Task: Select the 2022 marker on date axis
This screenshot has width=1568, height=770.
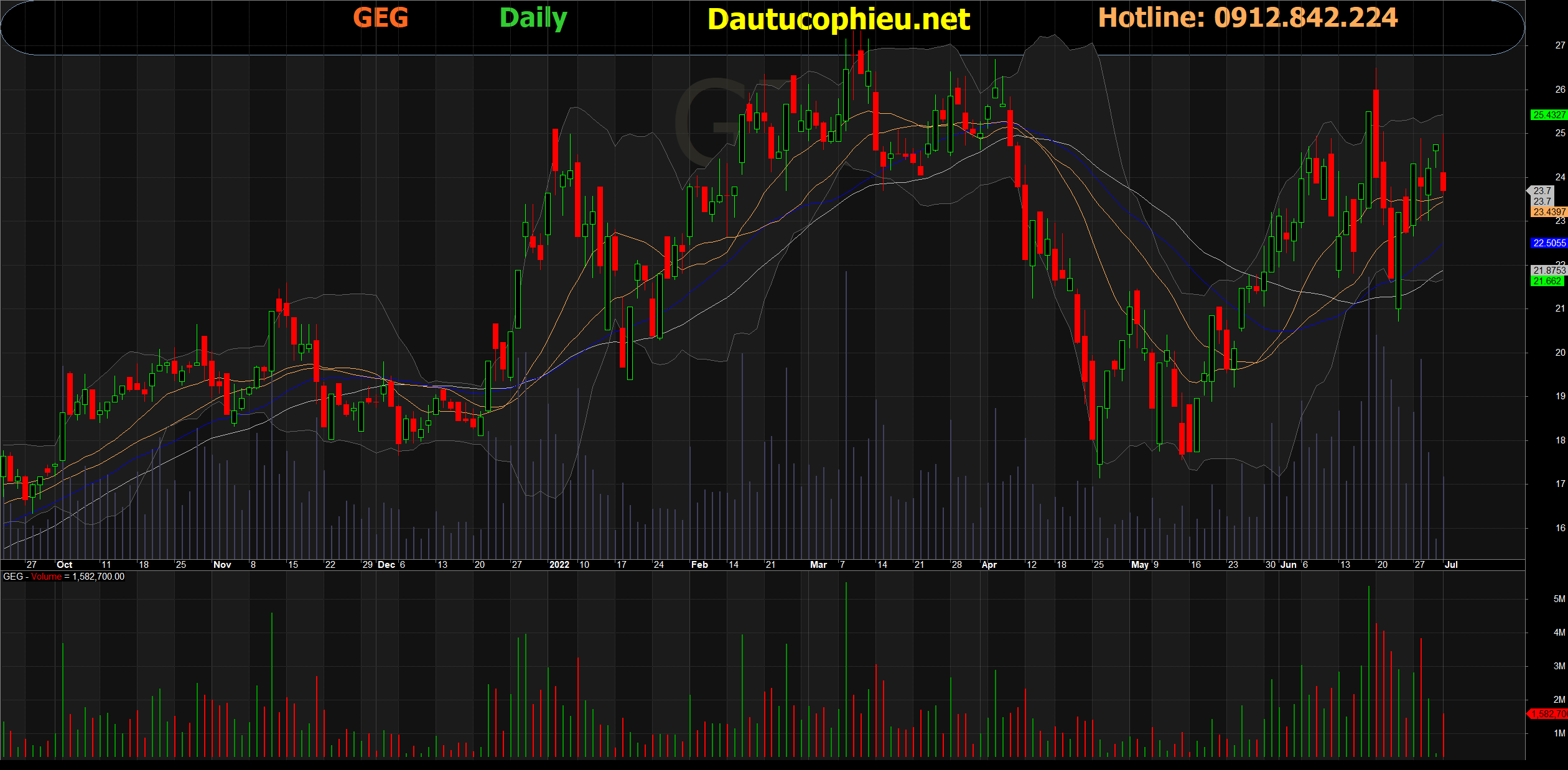Action: point(559,565)
